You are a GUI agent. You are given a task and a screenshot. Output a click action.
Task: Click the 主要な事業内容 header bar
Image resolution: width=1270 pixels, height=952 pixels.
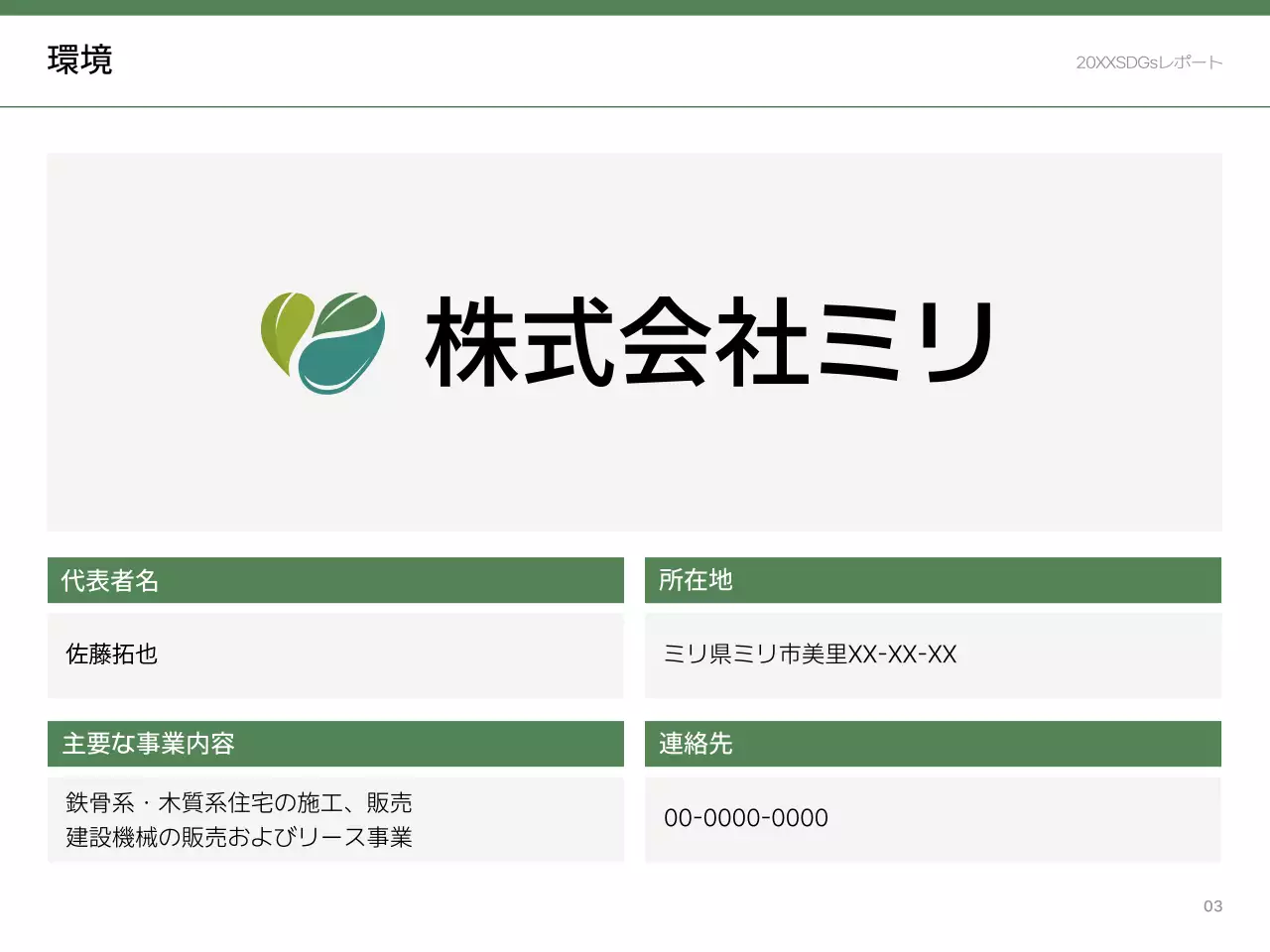pyautogui.click(x=335, y=744)
